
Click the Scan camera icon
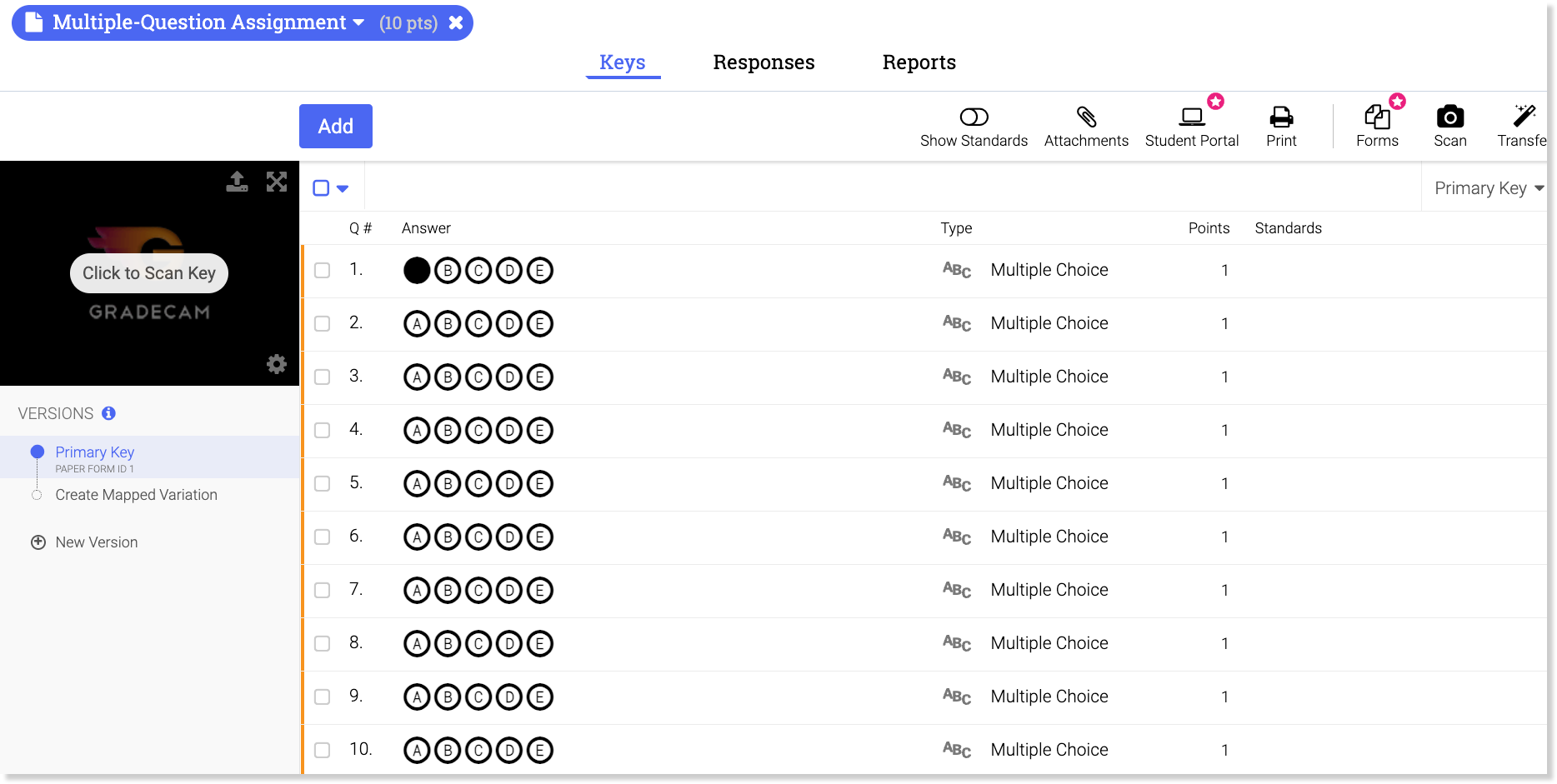tap(1450, 117)
